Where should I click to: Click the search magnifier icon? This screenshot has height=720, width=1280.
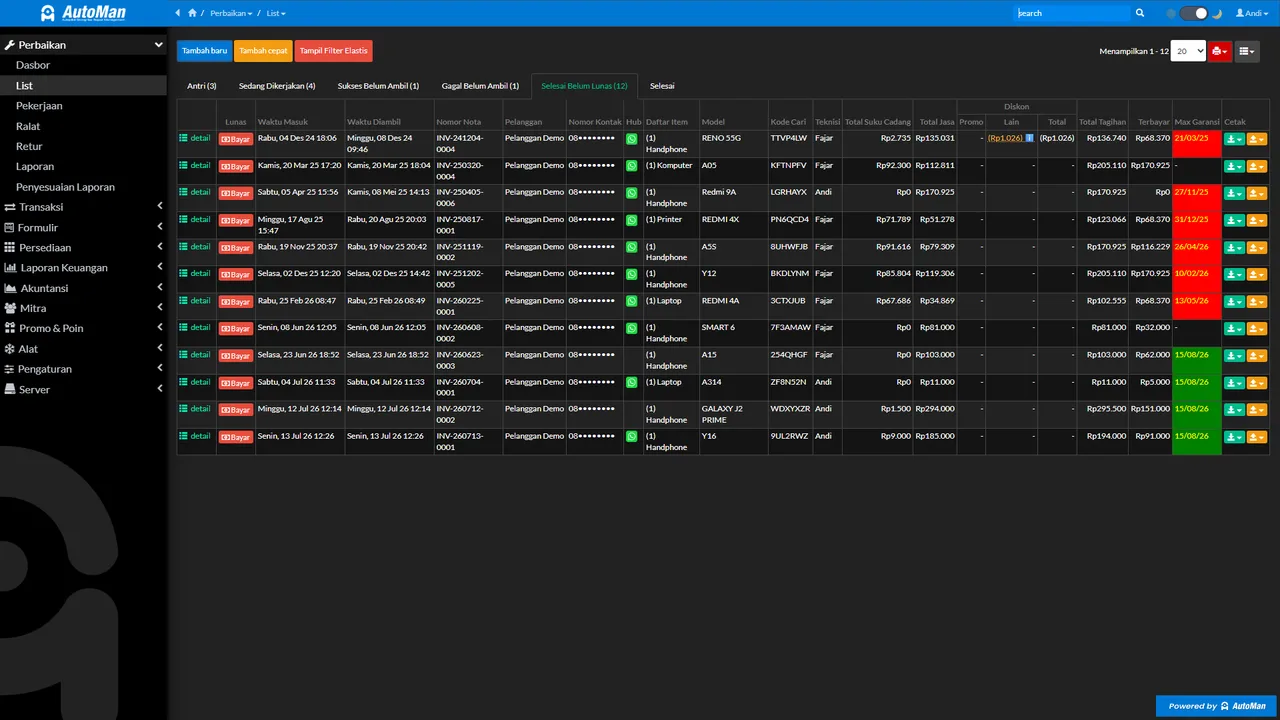coord(1140,13)
